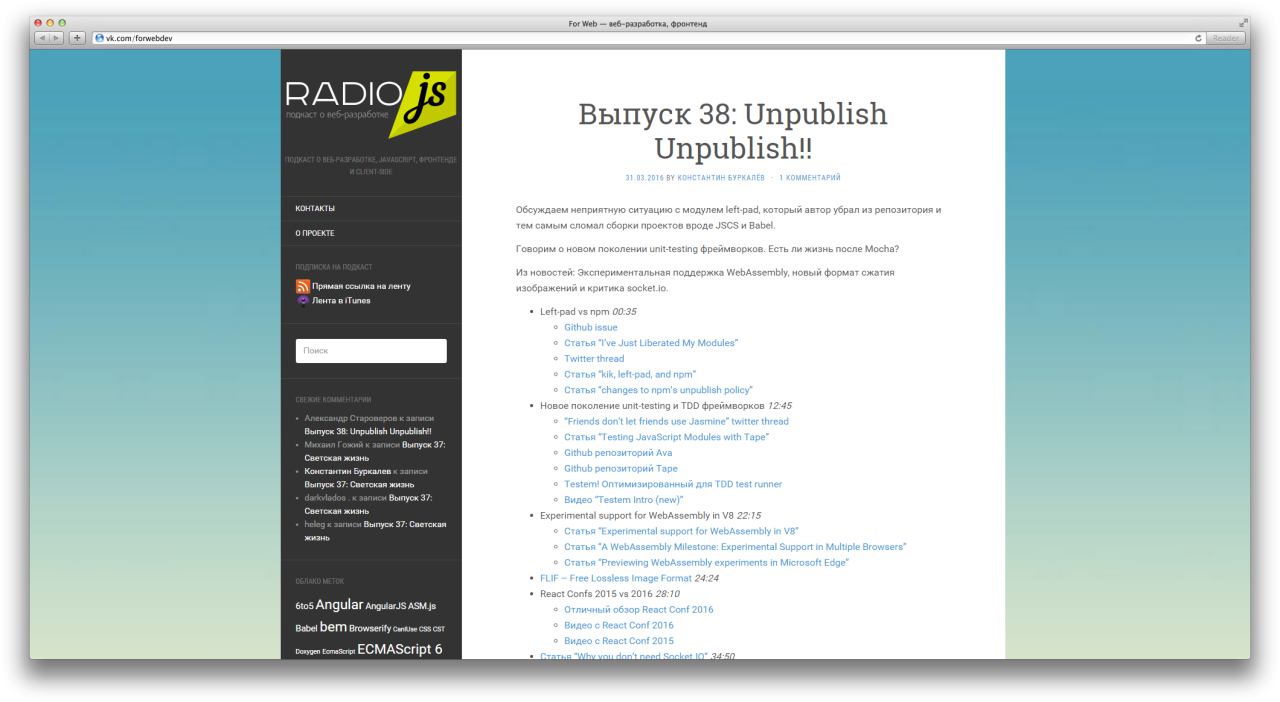Click the Doxygen tag

click(x=307, y=651)
